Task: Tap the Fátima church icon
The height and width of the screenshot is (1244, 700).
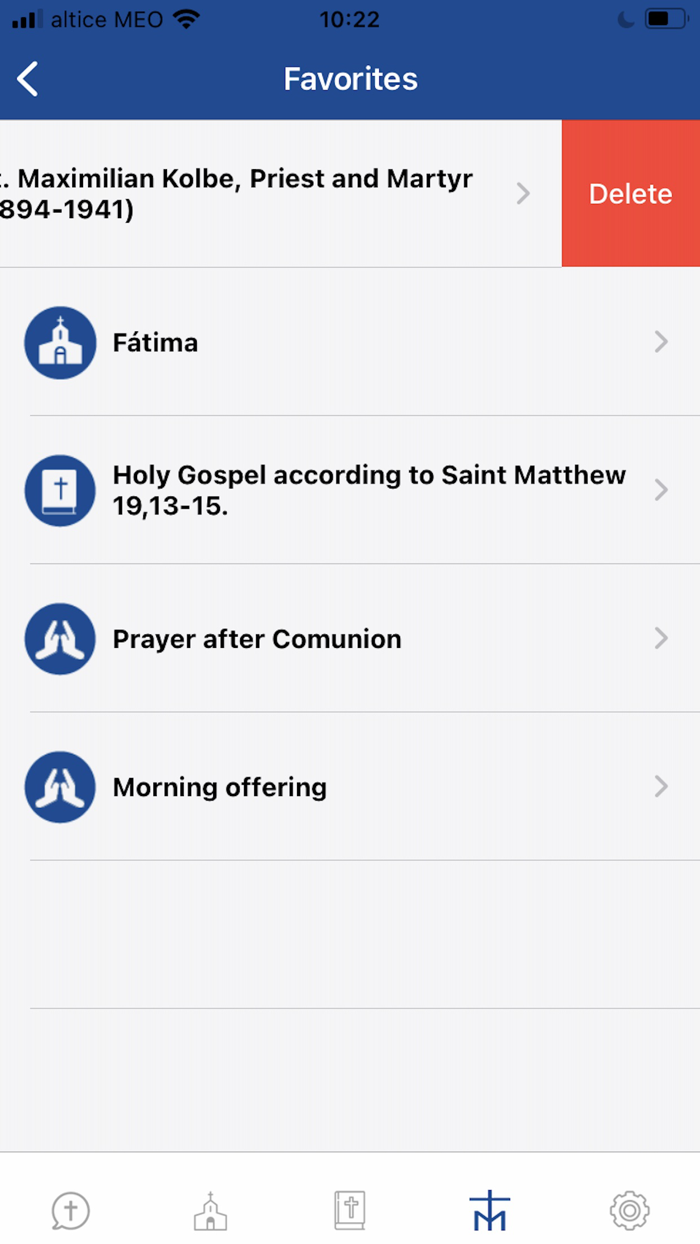Action: point(60,342)
